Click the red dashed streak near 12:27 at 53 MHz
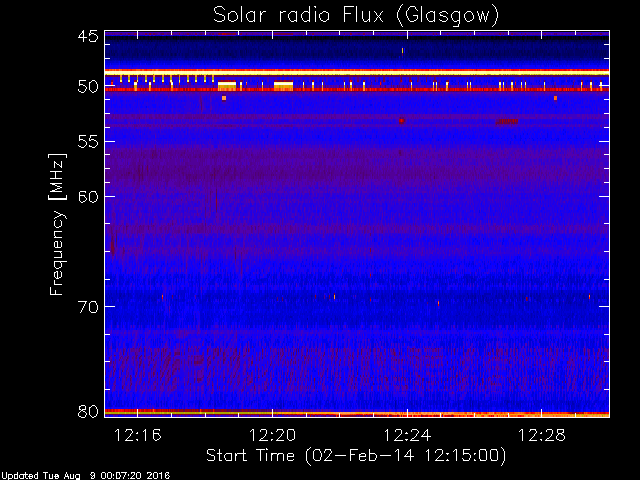 (x=507, y=121)
